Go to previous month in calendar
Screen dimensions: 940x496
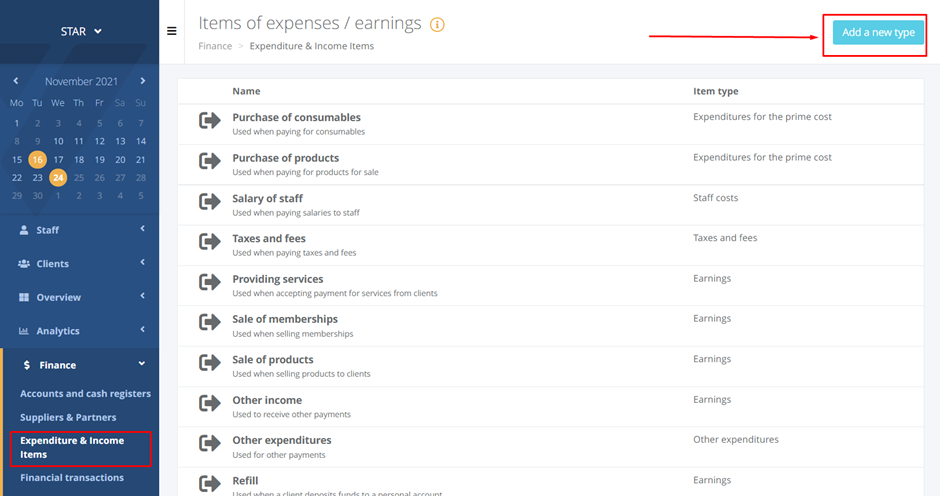point(16,81)
